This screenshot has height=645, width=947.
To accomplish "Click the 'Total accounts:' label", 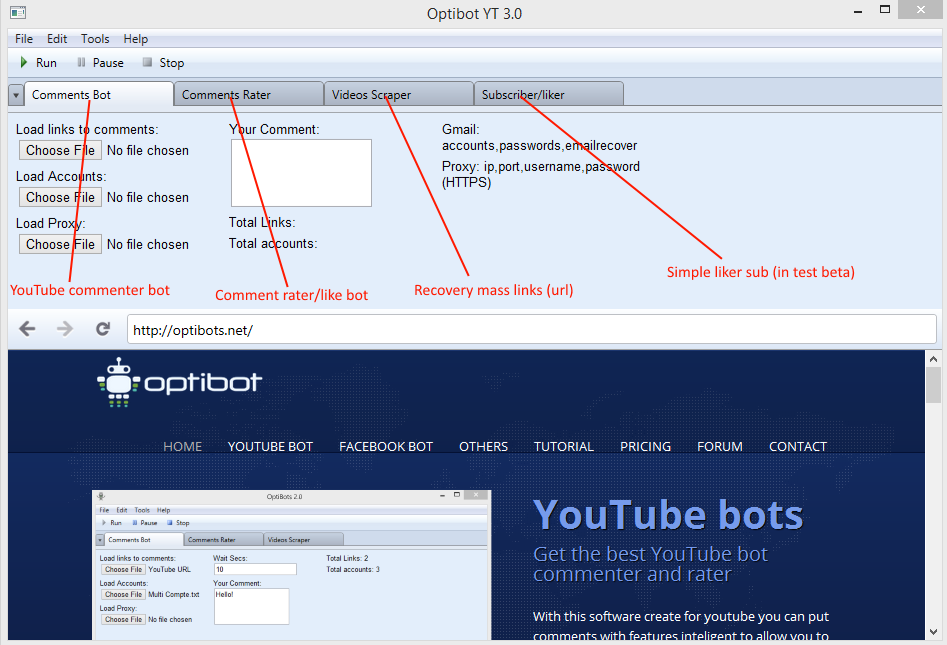I will coord(273,243).
